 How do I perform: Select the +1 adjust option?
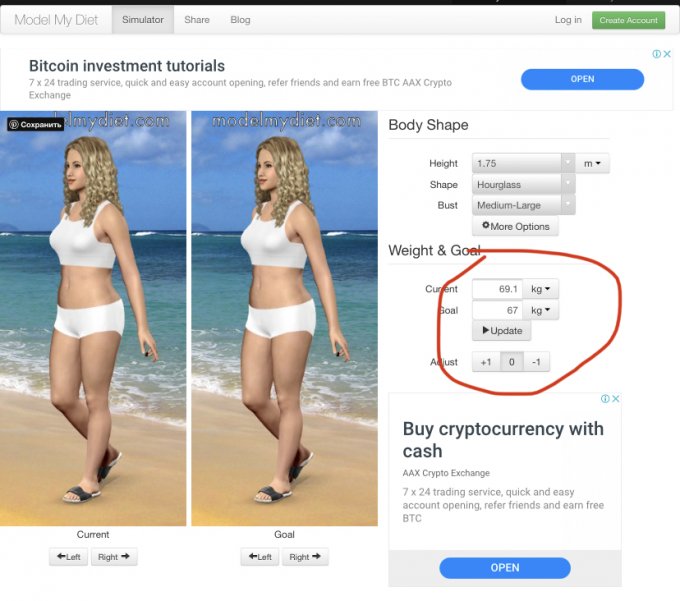pyautogui.click(x=486, y=362)
